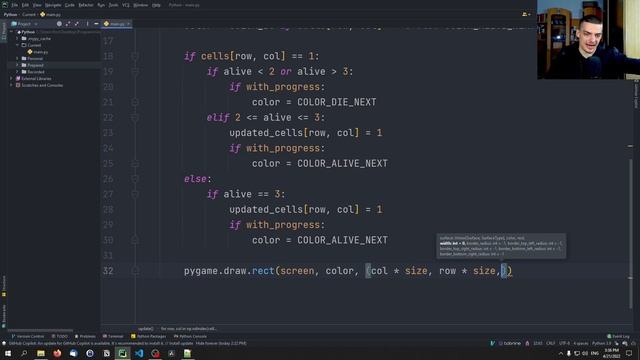
Task: Open the TODO tool window
Action: (x=60, y=336)
